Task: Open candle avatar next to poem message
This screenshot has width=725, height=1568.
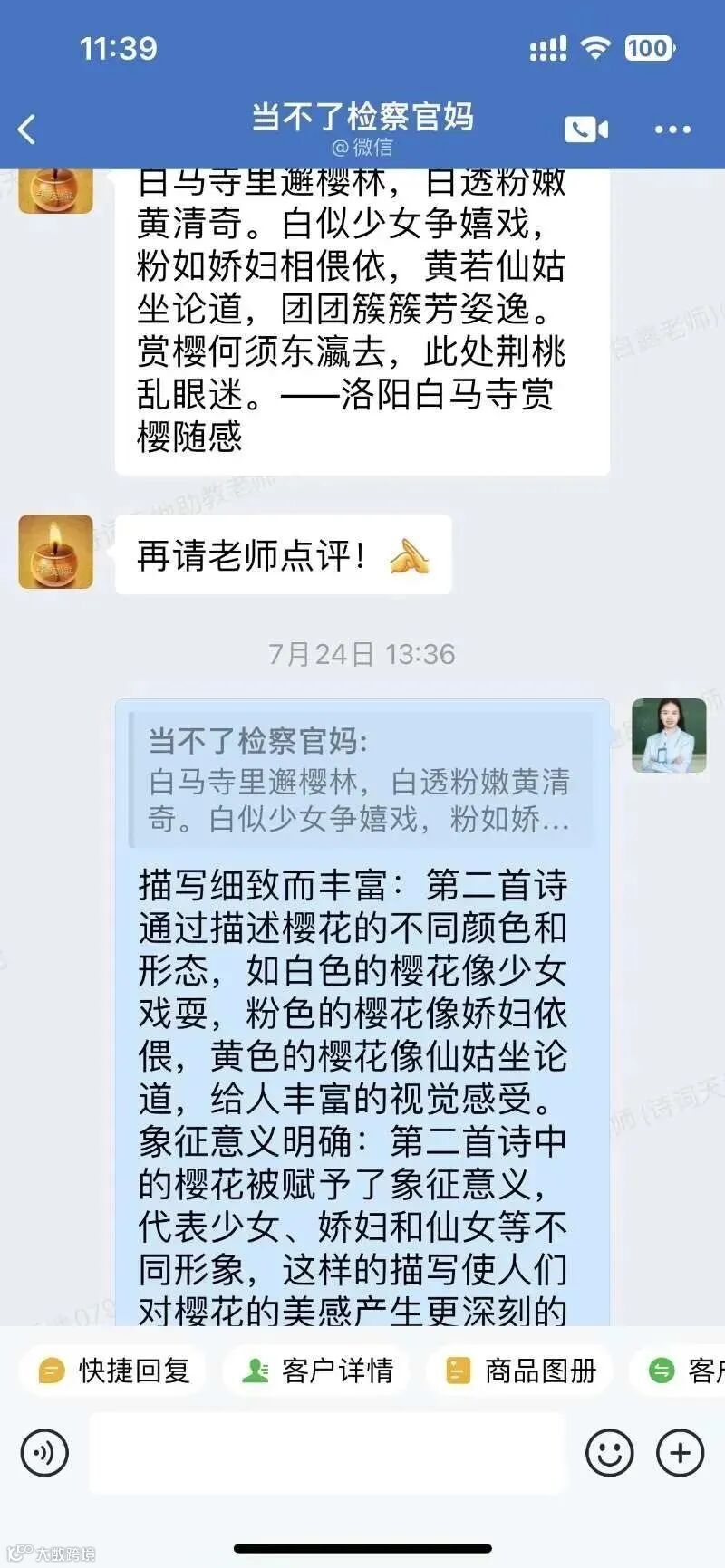Action: point(55,190)
